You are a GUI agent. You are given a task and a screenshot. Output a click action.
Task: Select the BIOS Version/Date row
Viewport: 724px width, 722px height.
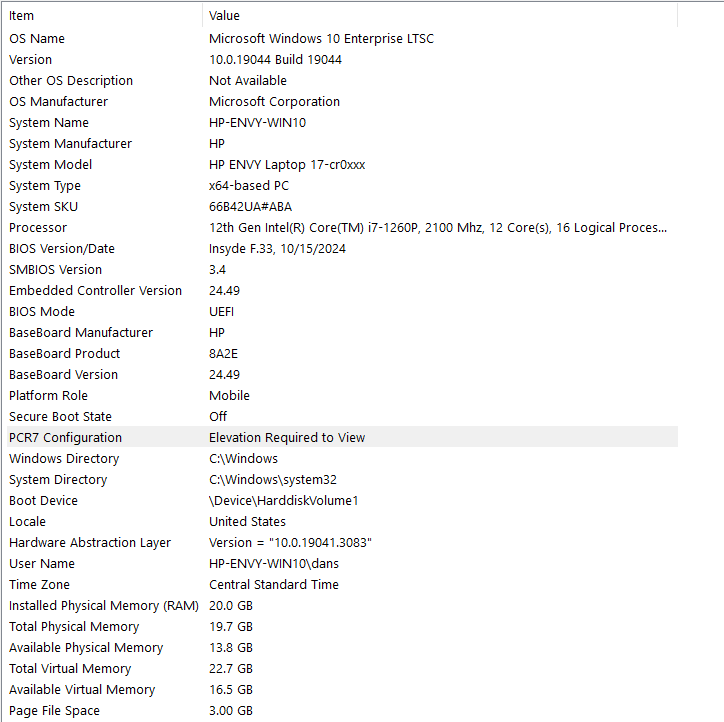pyautogui.click(x=342, y=249)
